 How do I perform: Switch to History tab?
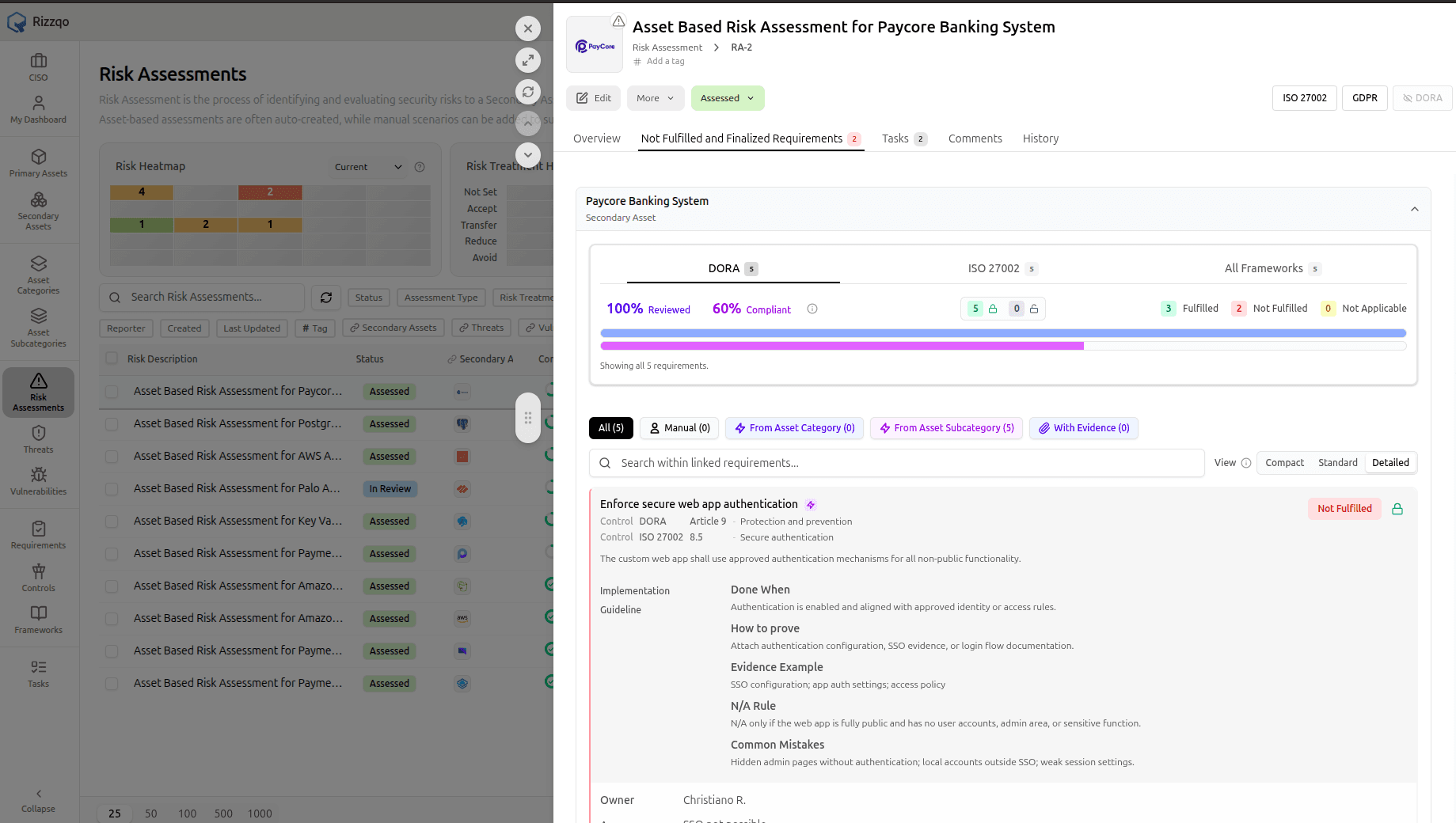click(x=1040, y=138)
